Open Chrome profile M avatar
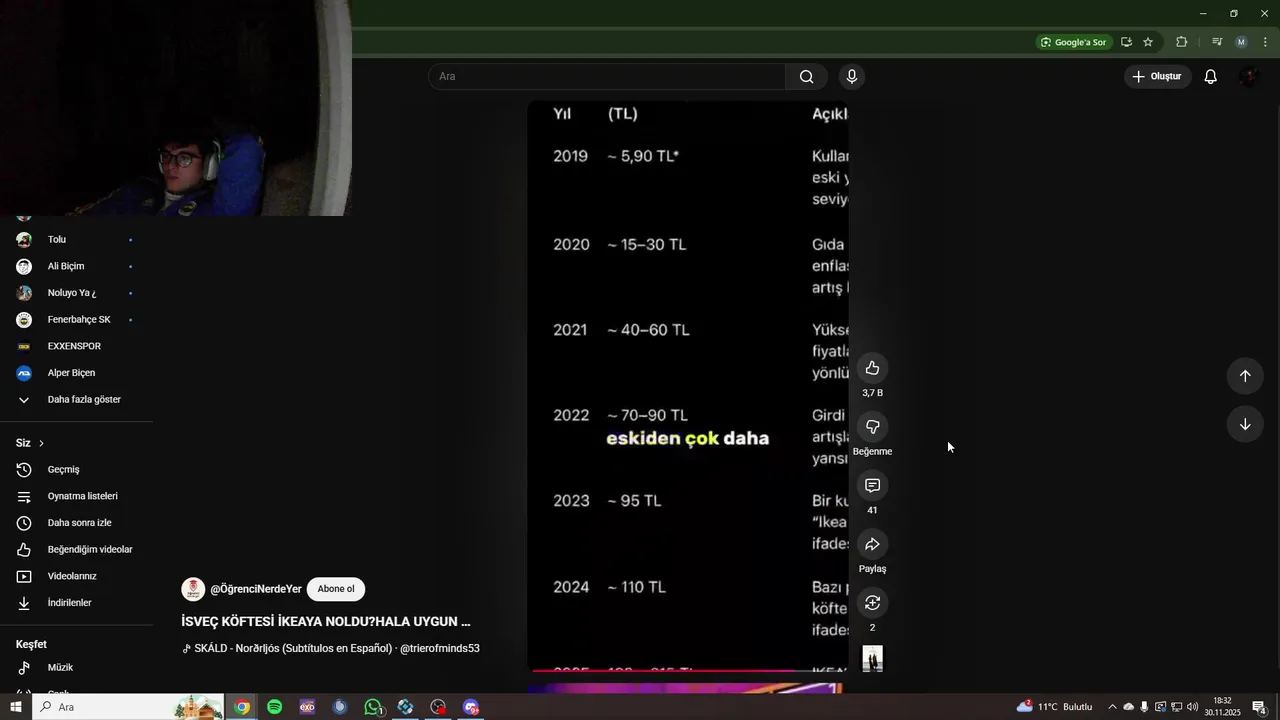 pyautogui.click(x=1241, y=42)
